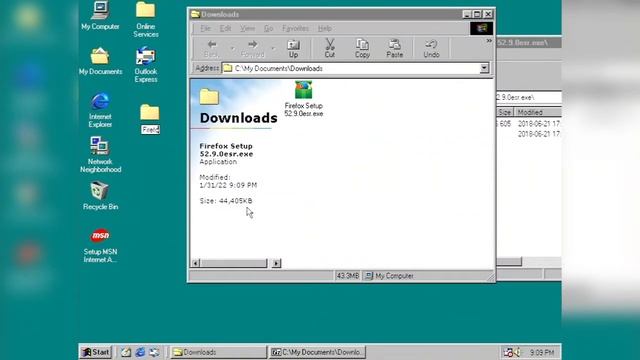Click the task scheduler system tray icon
Screen dimensions: 640x360
pyautogui.click(x=508, y=352)
